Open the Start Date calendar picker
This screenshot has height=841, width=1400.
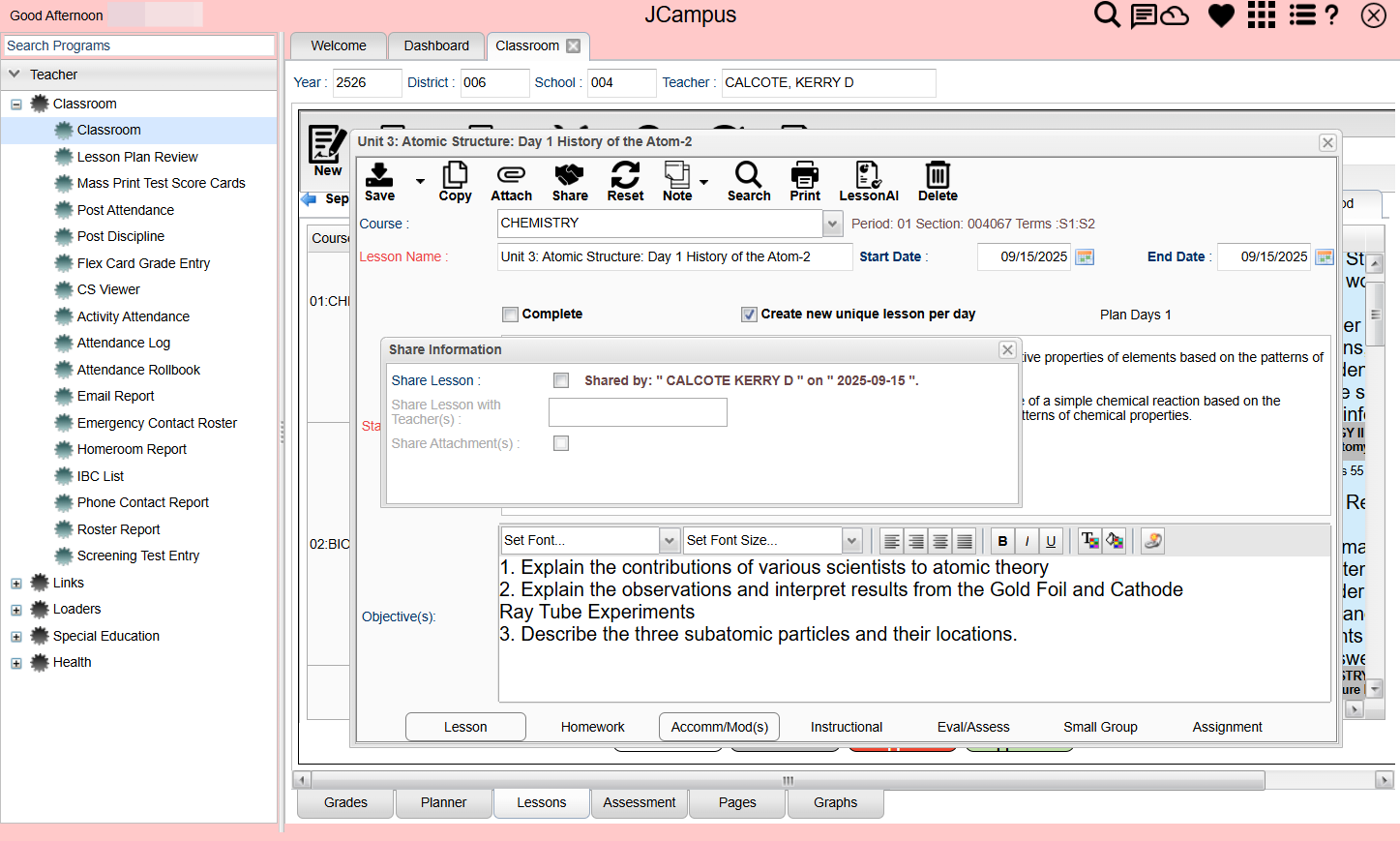pyautogui.click(x=1085, y=256)
